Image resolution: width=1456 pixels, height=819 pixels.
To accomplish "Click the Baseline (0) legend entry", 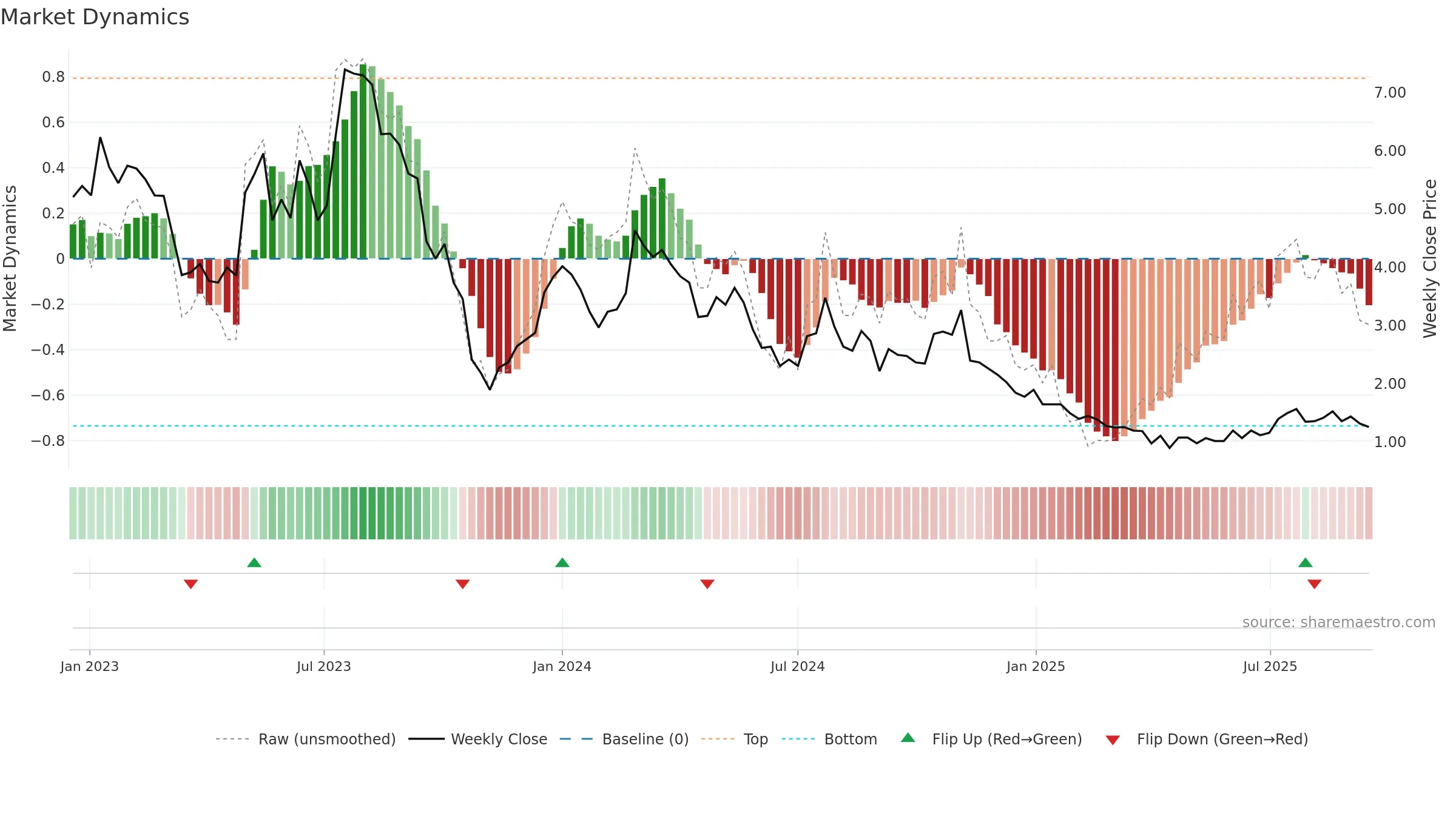I will 624,739.
